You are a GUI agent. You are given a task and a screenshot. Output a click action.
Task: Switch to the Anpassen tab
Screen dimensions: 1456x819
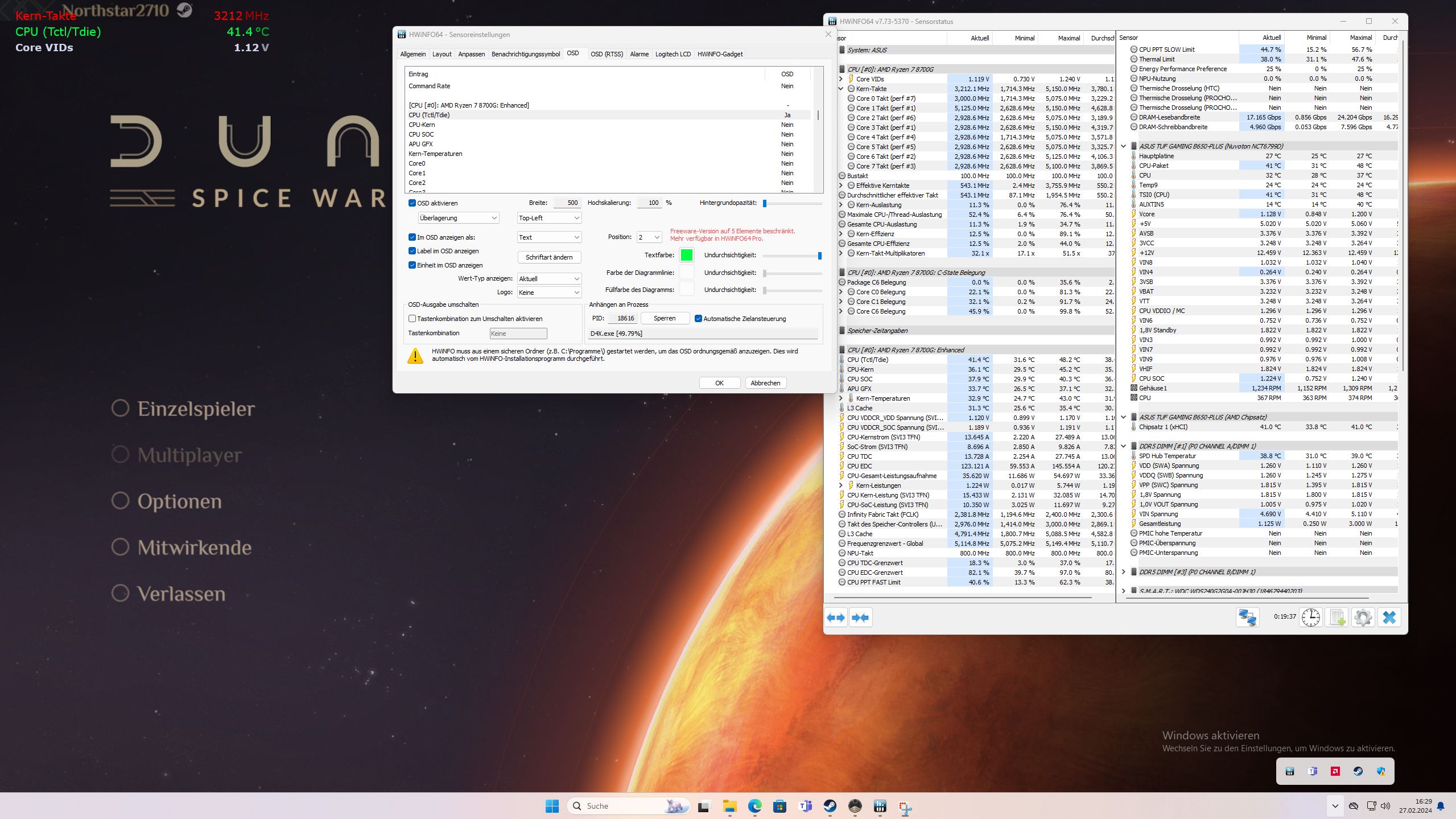(472, 54)
